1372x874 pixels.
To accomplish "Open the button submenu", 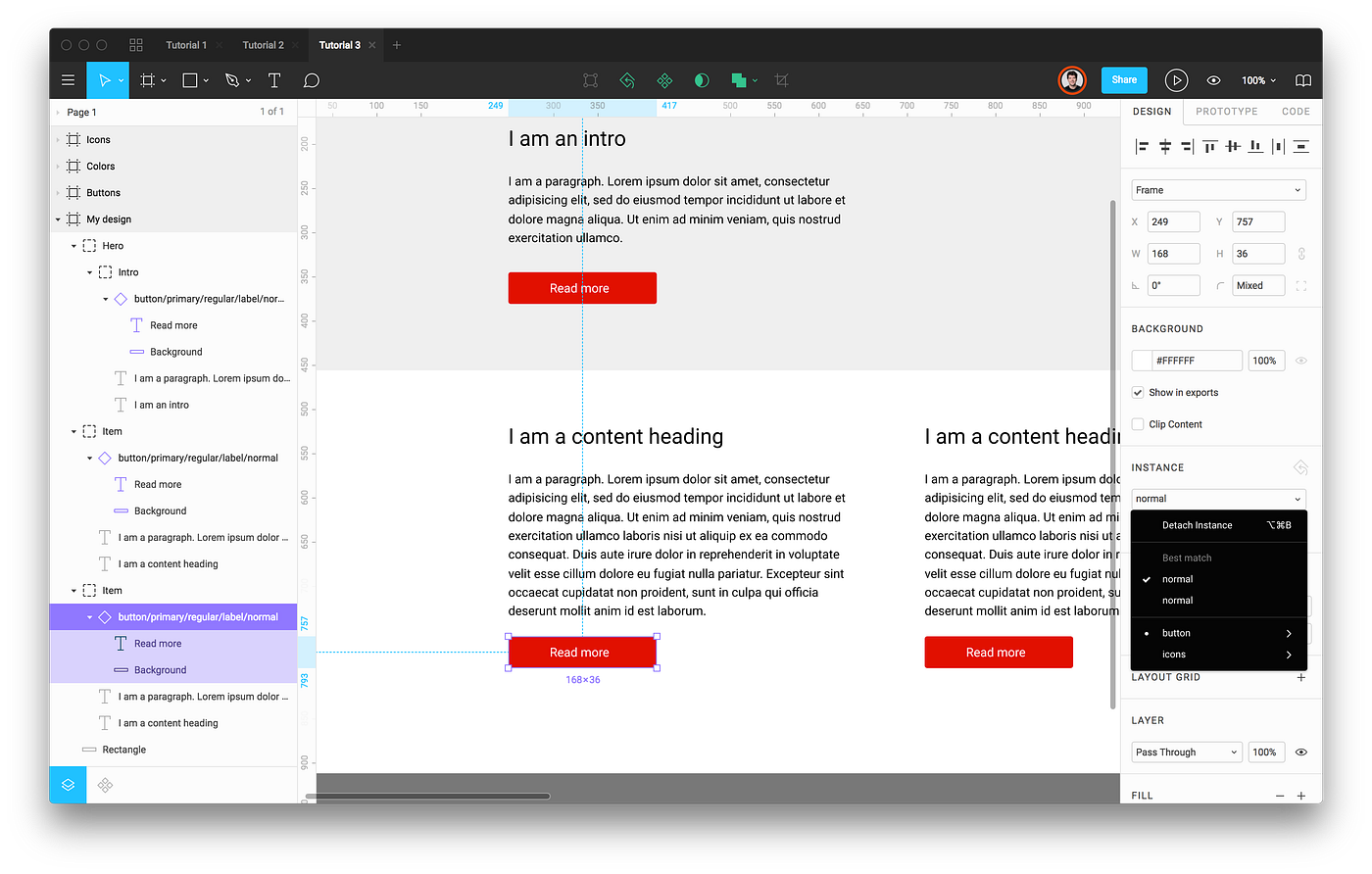I will tap(1219, 633).
